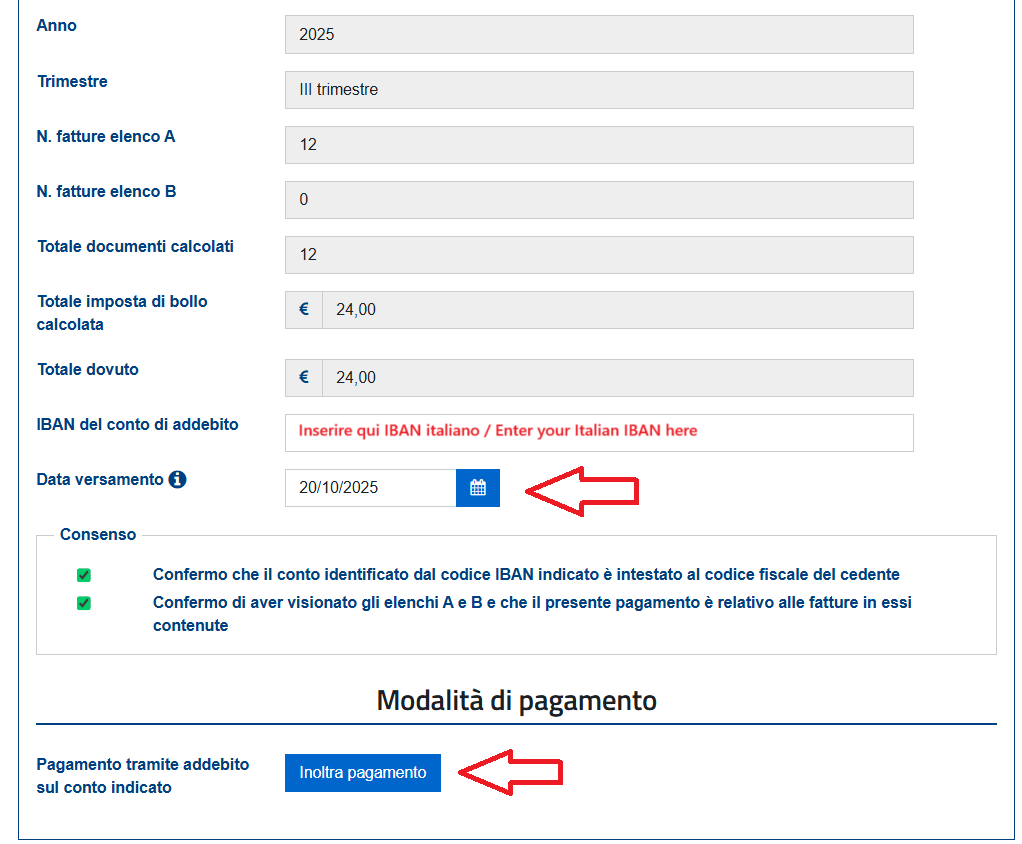This screenshot has height=844, width=1022.
Task: Select the Trimestre field showing III trimestre
Action: tap(596, 90)
